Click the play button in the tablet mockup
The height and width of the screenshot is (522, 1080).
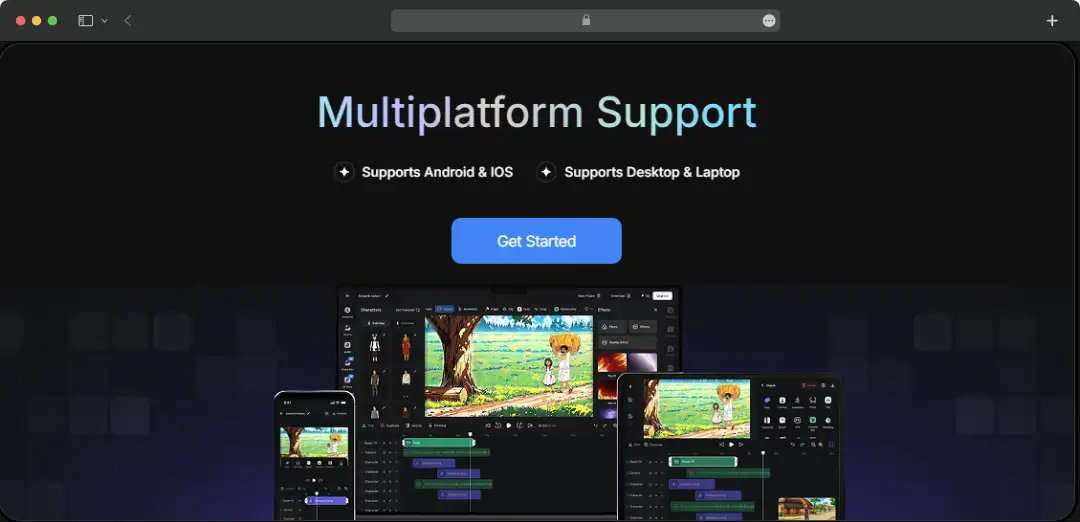pos(731,444)
